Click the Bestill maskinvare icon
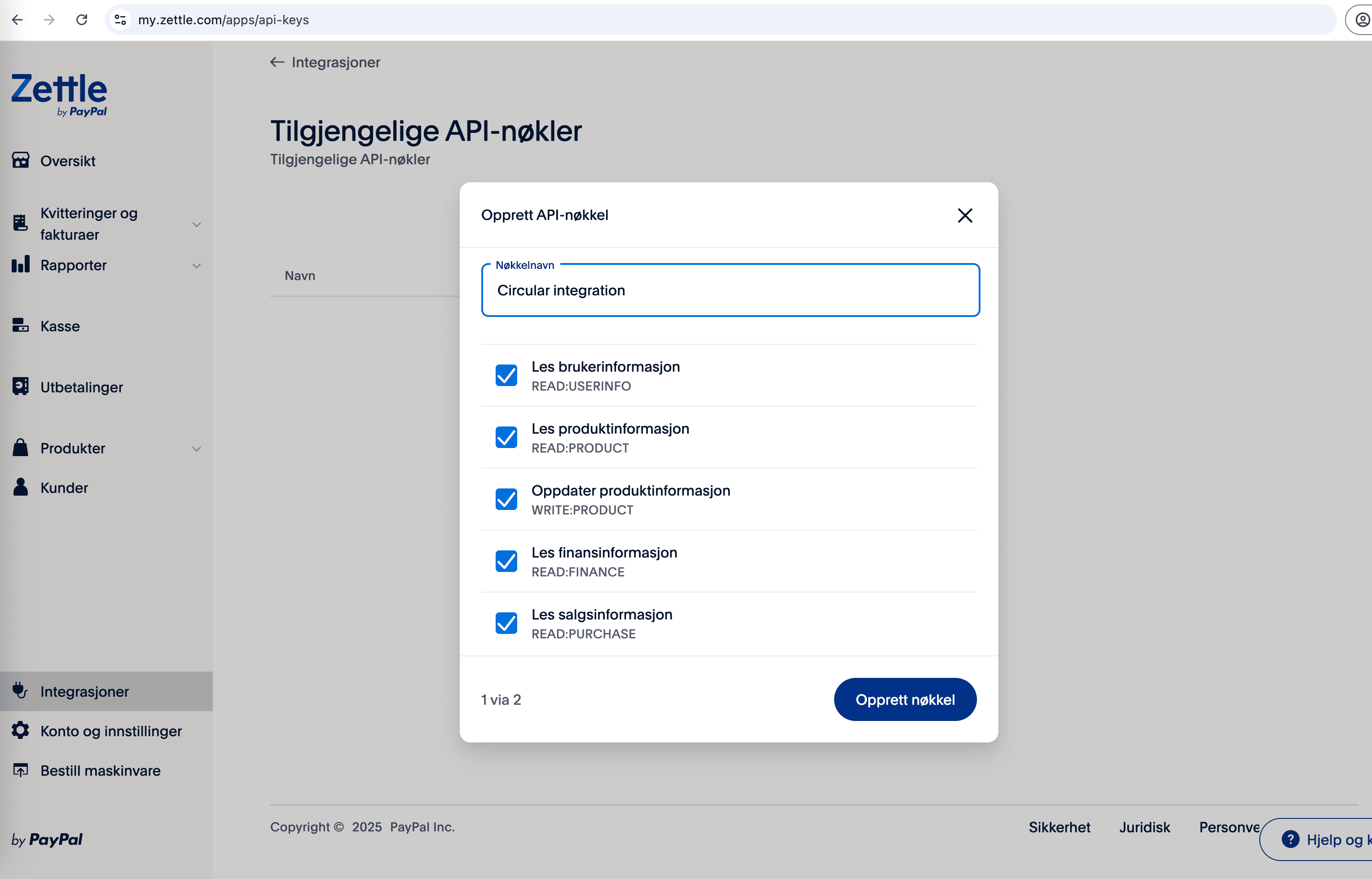1372x879 pixels. 21,770
